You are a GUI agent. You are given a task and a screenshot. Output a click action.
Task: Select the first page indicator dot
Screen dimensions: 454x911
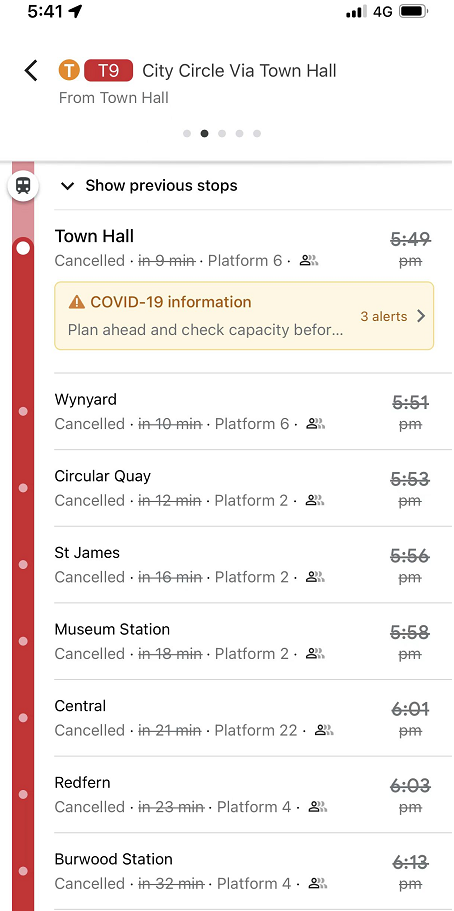187,134
